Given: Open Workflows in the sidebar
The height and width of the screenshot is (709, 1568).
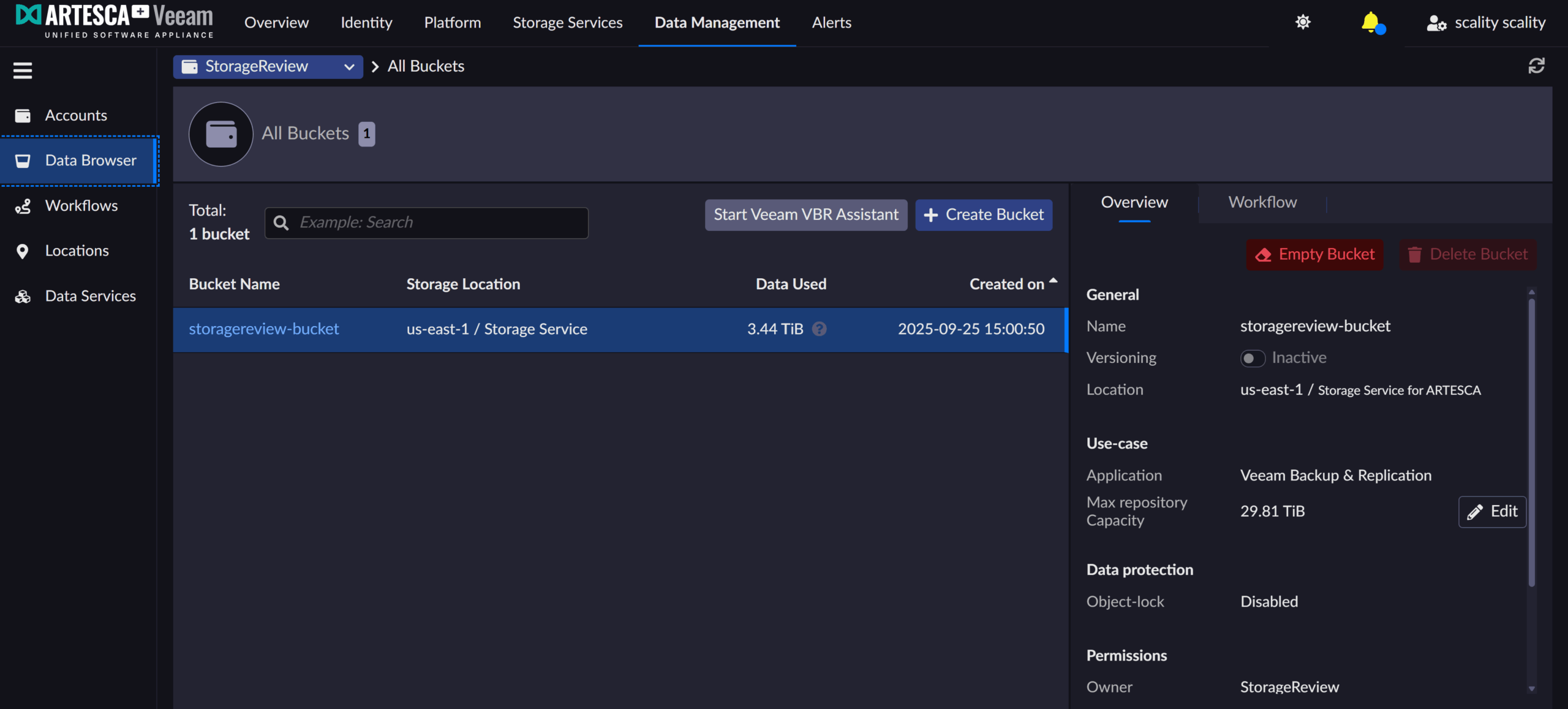Looking at the screenshot, I should click(x=81, y=206).
